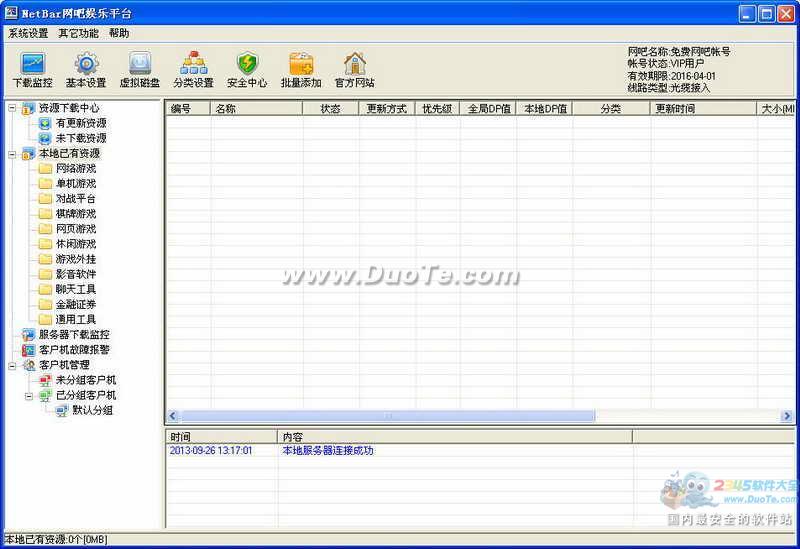Viewport: 800px width, 549px height.
Task: Collapse the 客户机管理 tree node
Action: pos(12,365)
